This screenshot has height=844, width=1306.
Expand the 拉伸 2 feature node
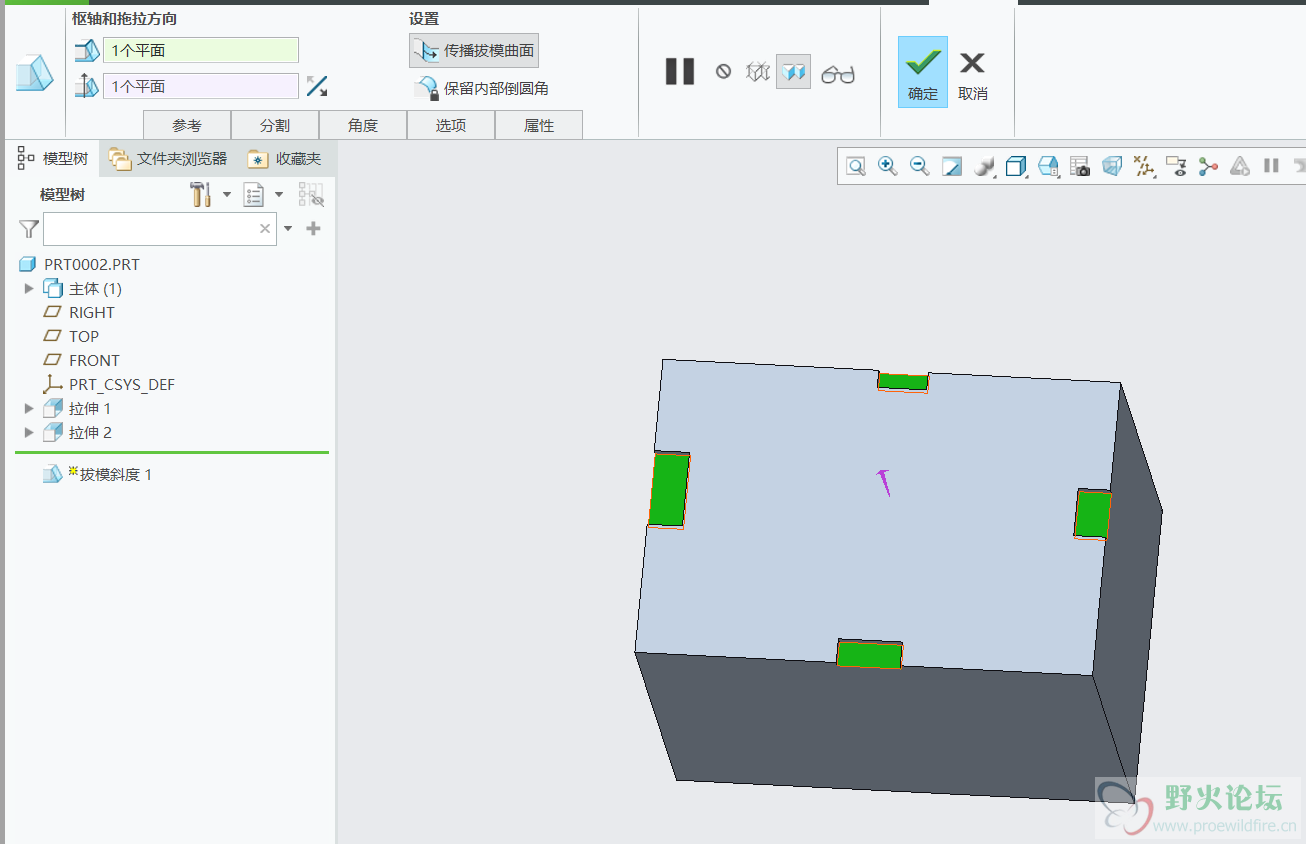click(x=29, y=432)
